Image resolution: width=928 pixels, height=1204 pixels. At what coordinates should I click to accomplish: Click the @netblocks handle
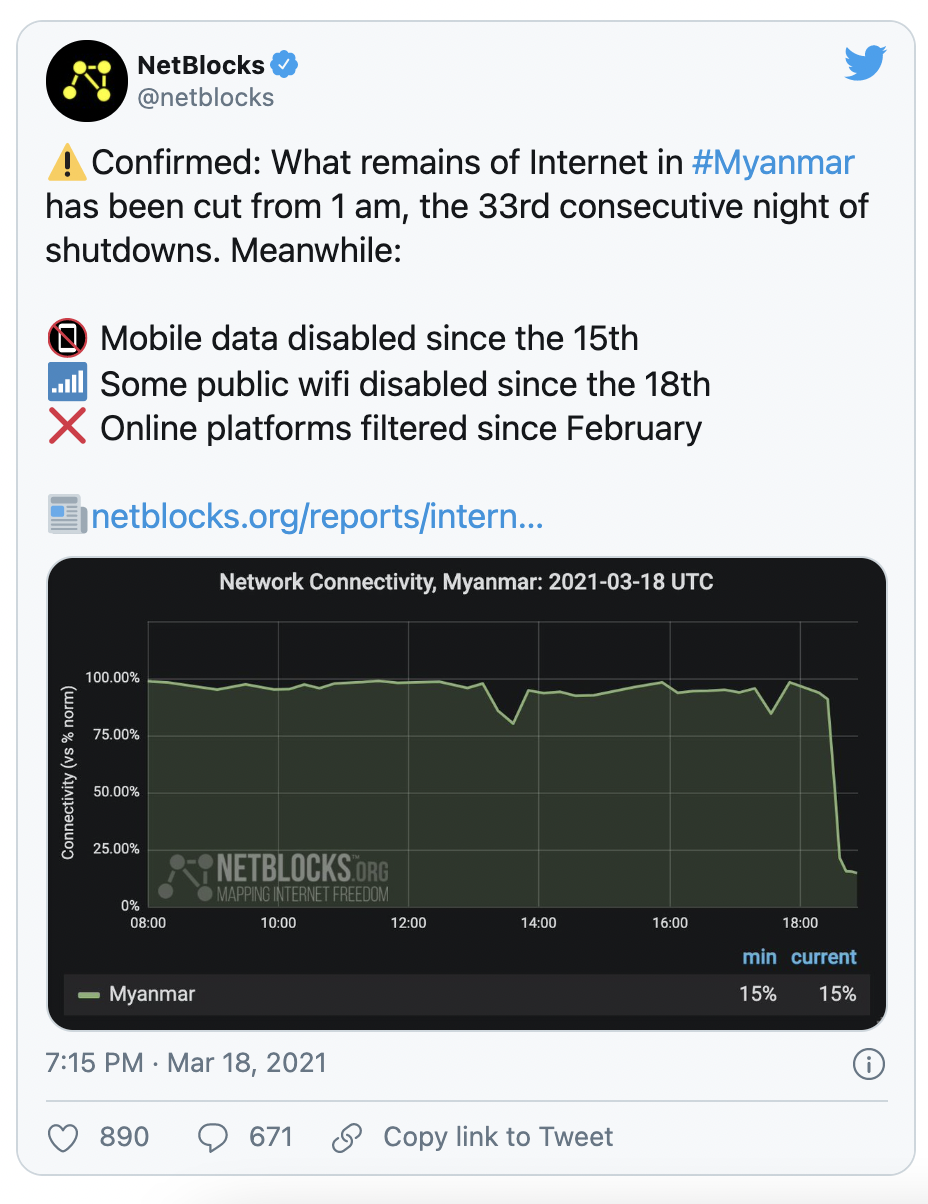click(205, 97)
